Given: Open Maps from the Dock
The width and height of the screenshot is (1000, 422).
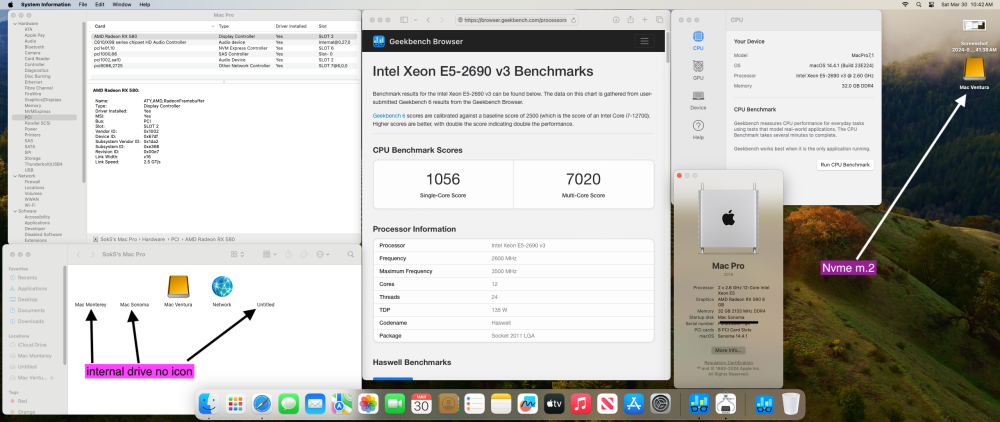Looking at the screenshot, I should (341, 404).
